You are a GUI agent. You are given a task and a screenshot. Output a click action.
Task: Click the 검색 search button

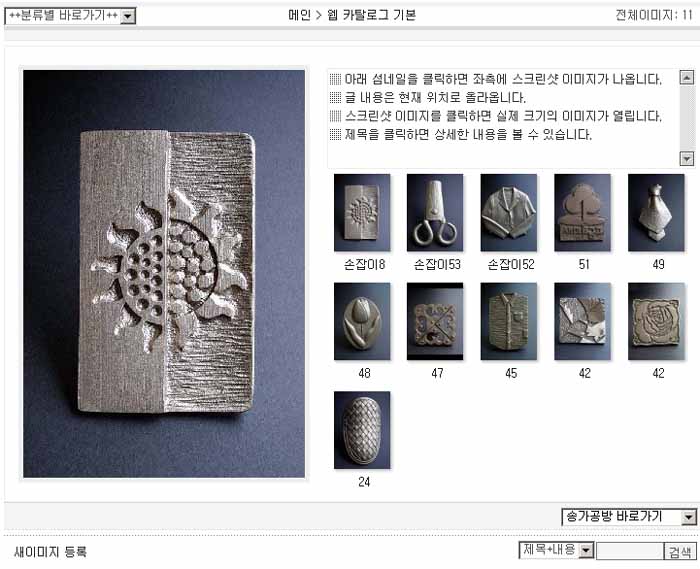pyautogui.click(x=680, y=552)
